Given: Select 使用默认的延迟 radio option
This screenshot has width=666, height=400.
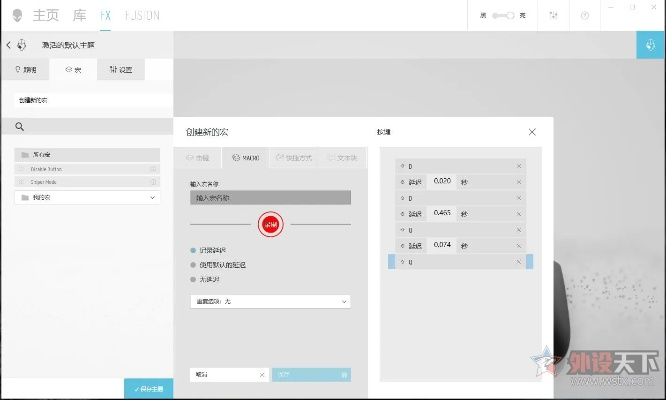Looking at the screenshot, I should (193, 265).
